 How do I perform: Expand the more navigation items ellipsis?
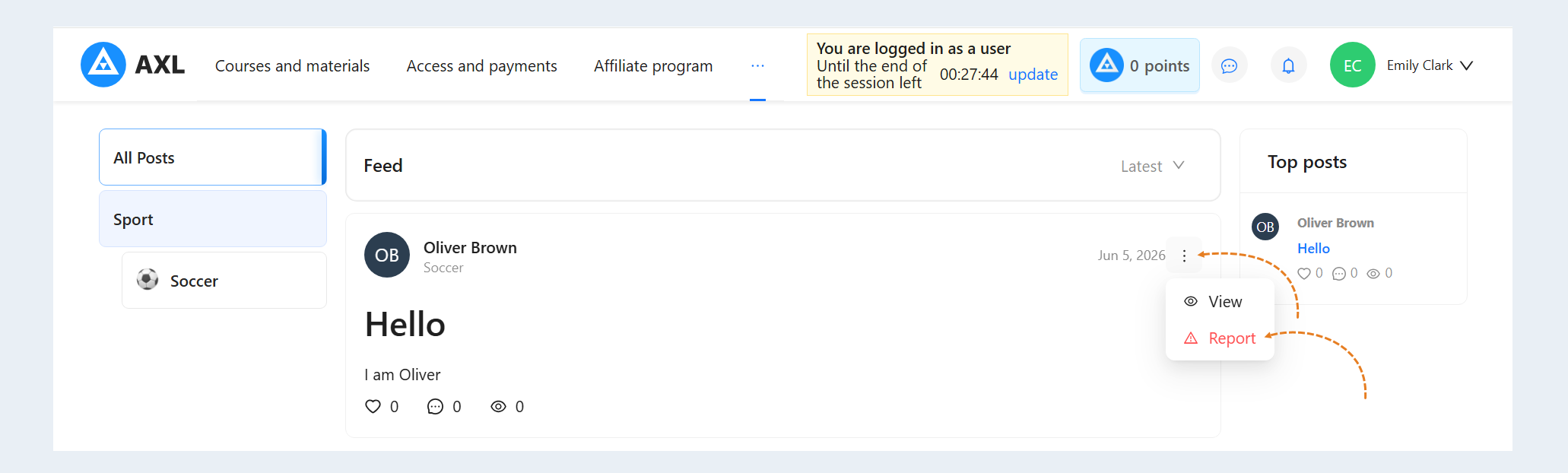tap(757, 66)
